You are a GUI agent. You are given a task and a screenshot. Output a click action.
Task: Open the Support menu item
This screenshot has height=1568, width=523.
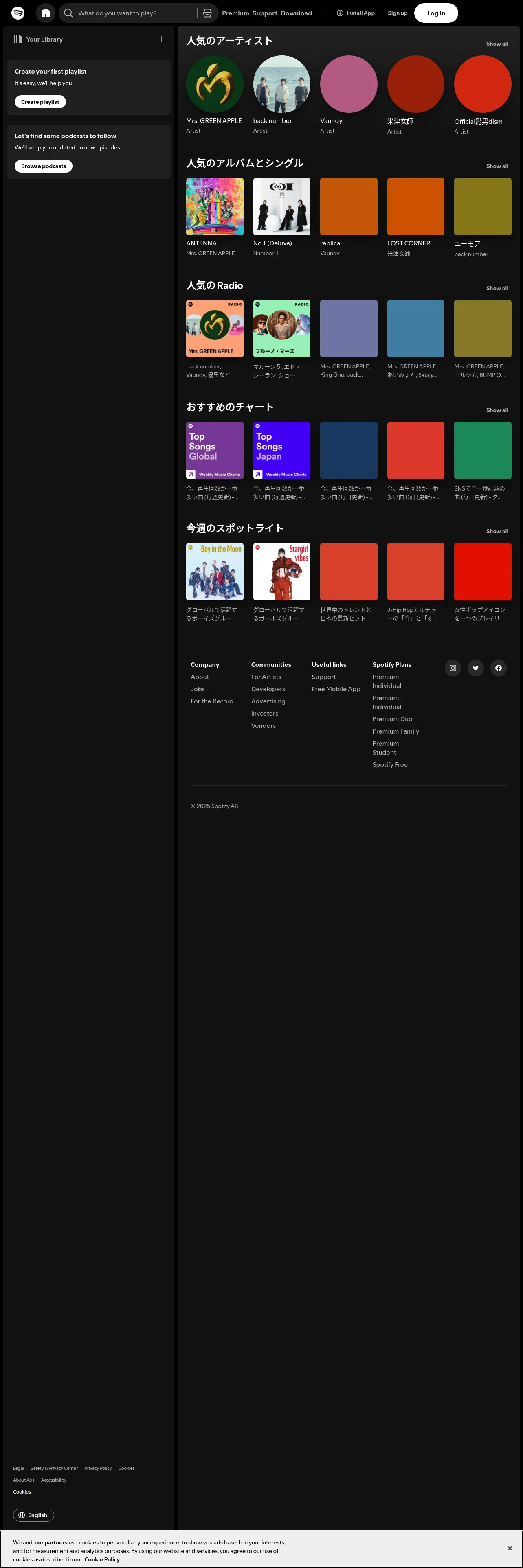click(x=265, y=13)
